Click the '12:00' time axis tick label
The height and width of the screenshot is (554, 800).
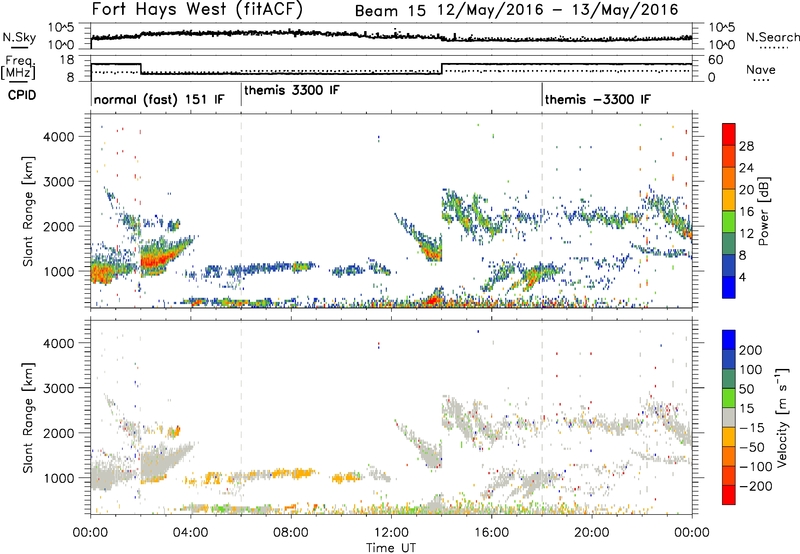[391, 533]
